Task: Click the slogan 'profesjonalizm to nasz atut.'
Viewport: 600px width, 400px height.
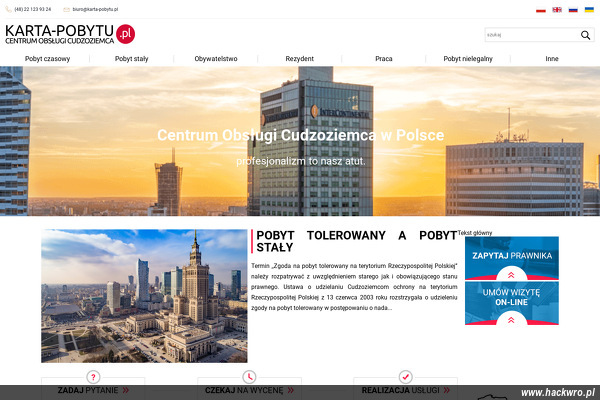Action: click(x=301, y=161)
